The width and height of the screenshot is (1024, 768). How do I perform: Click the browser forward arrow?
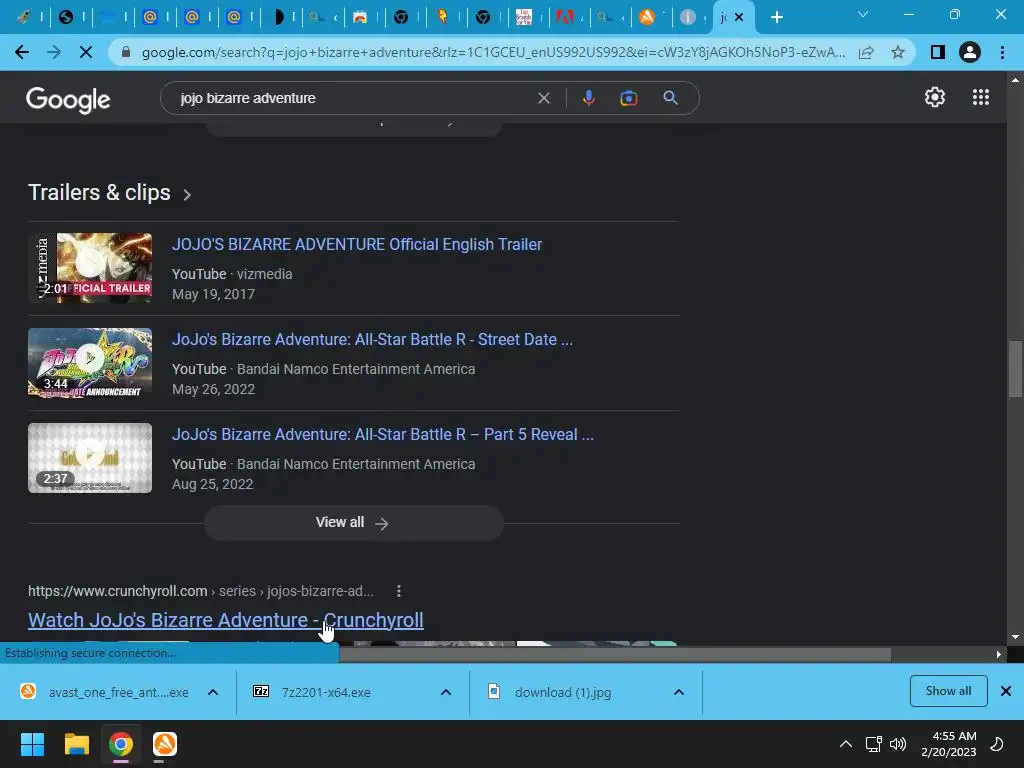[54, 52]
